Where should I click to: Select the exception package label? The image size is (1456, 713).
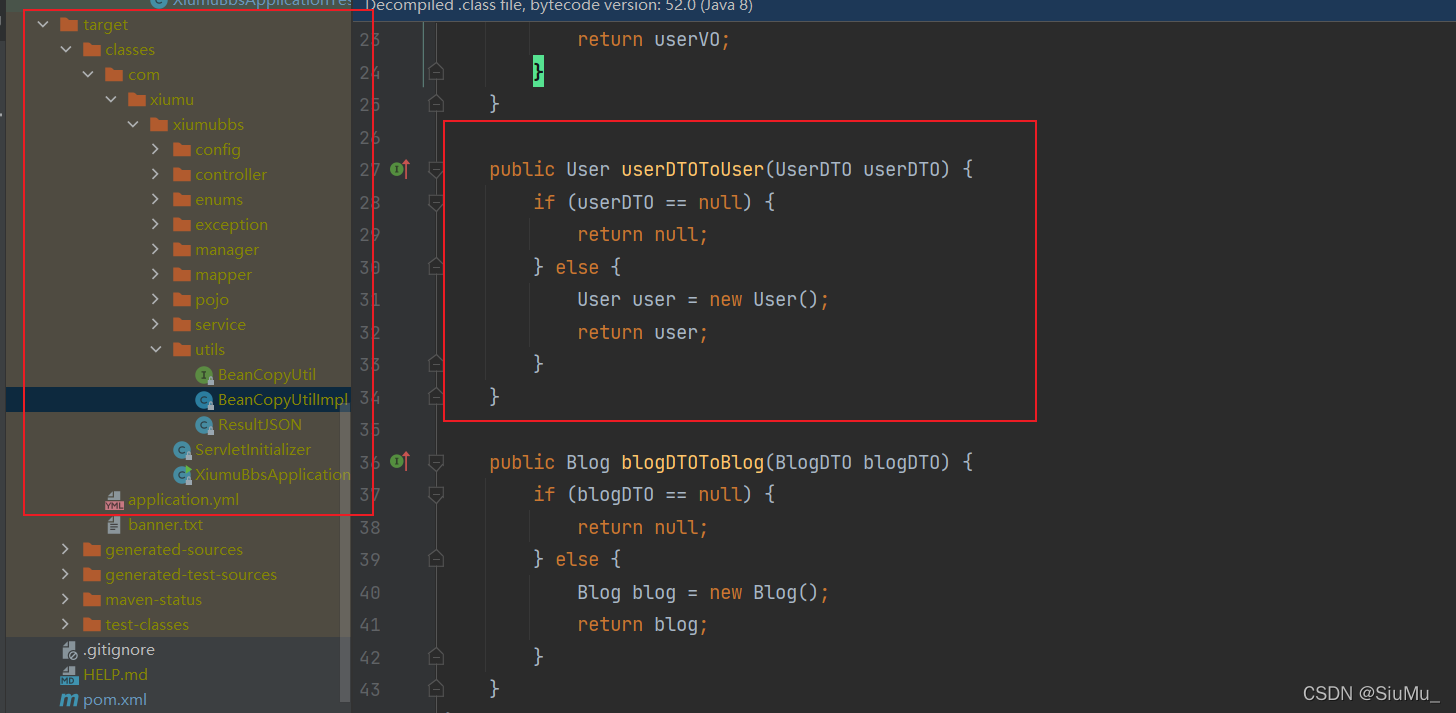pyautogui.click(x=231, y=225)
